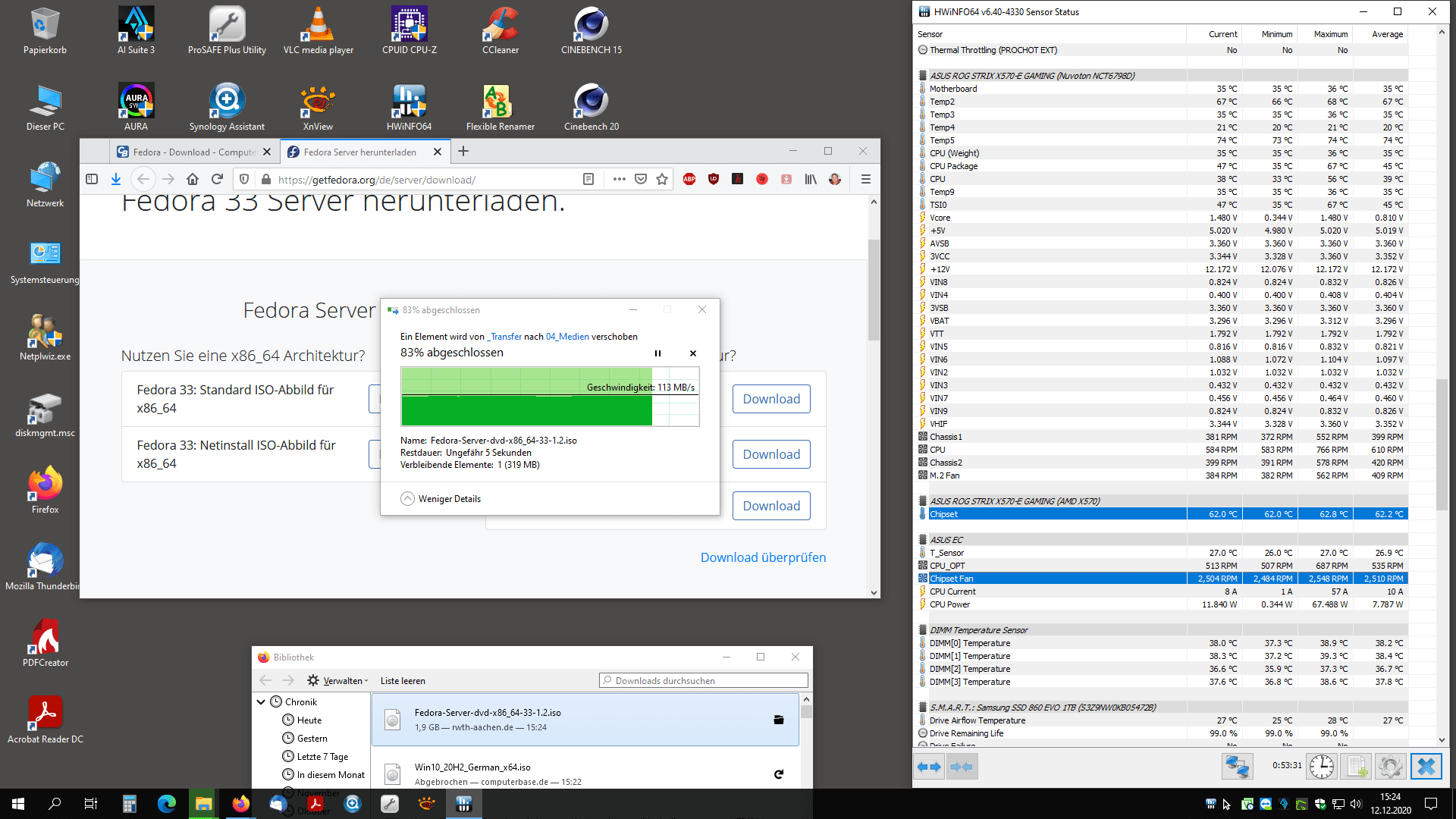This screenshot has height=819, width=1456.
Task: Click Liste leeren in Bibliothek
Action: coord(403,681)
